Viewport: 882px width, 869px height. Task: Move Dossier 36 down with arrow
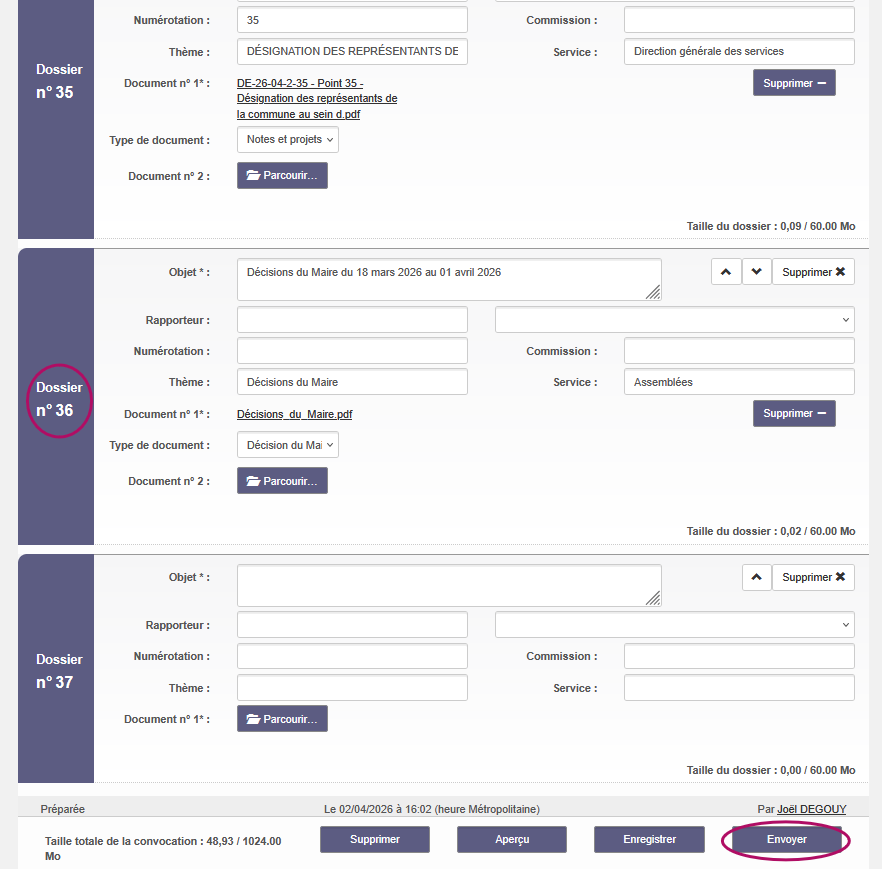click(x=757, y=272)
